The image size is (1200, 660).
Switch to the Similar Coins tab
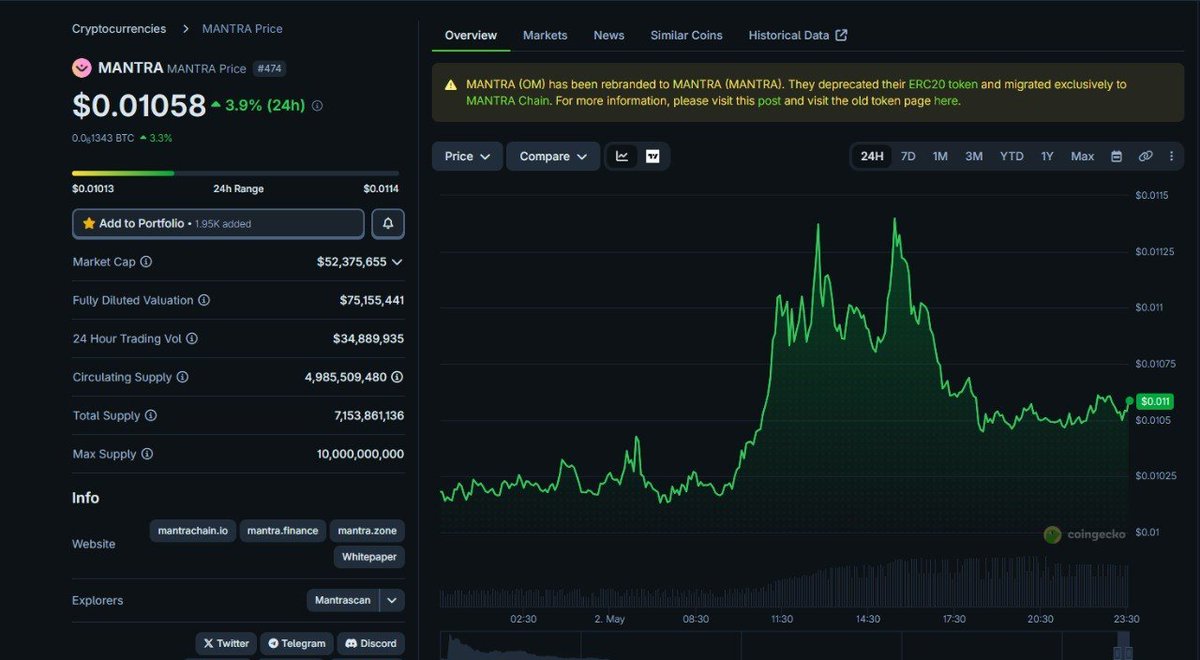[686, 35]
